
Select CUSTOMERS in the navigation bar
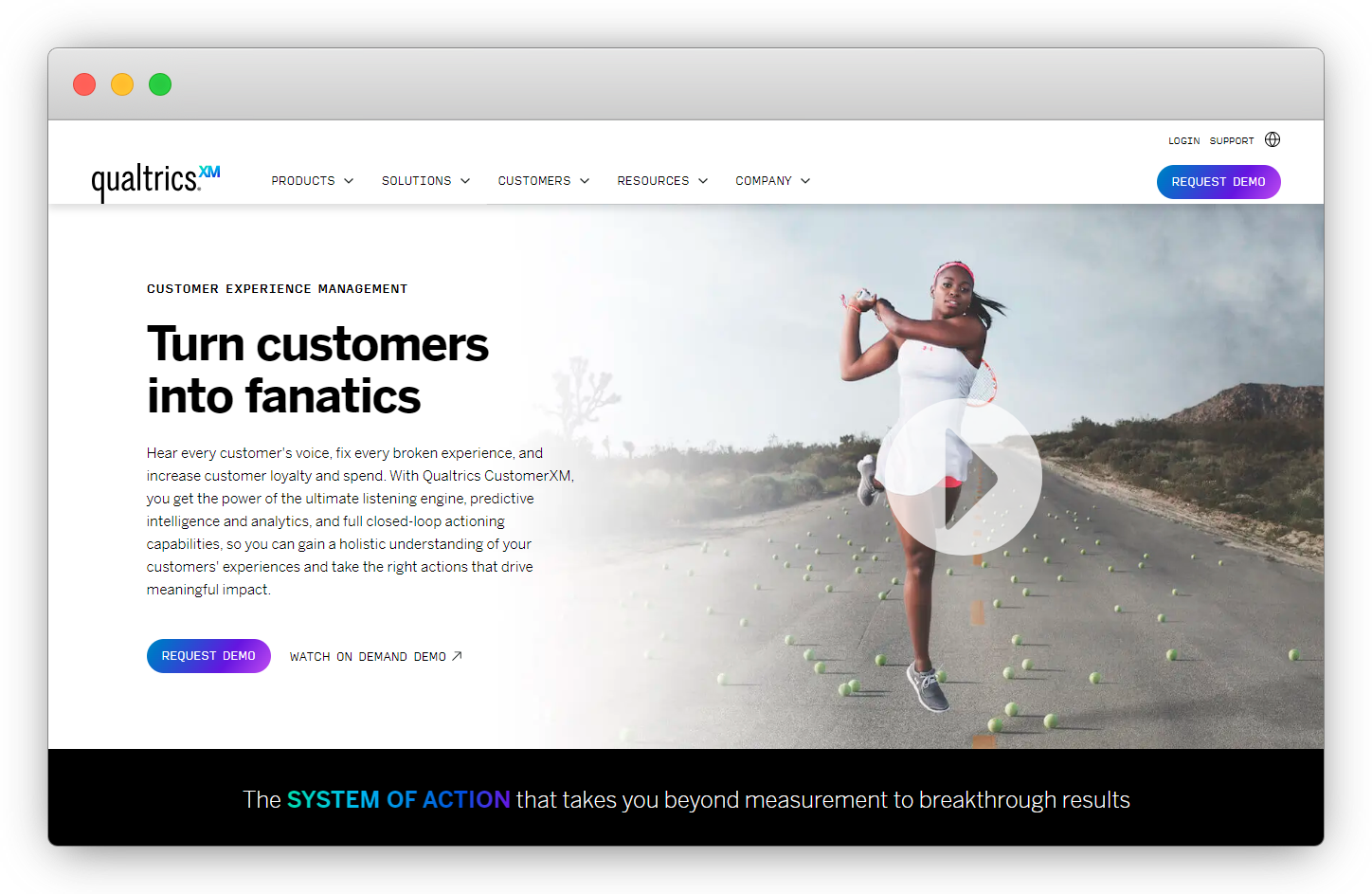pyautogui.click(x=543, y=180)
